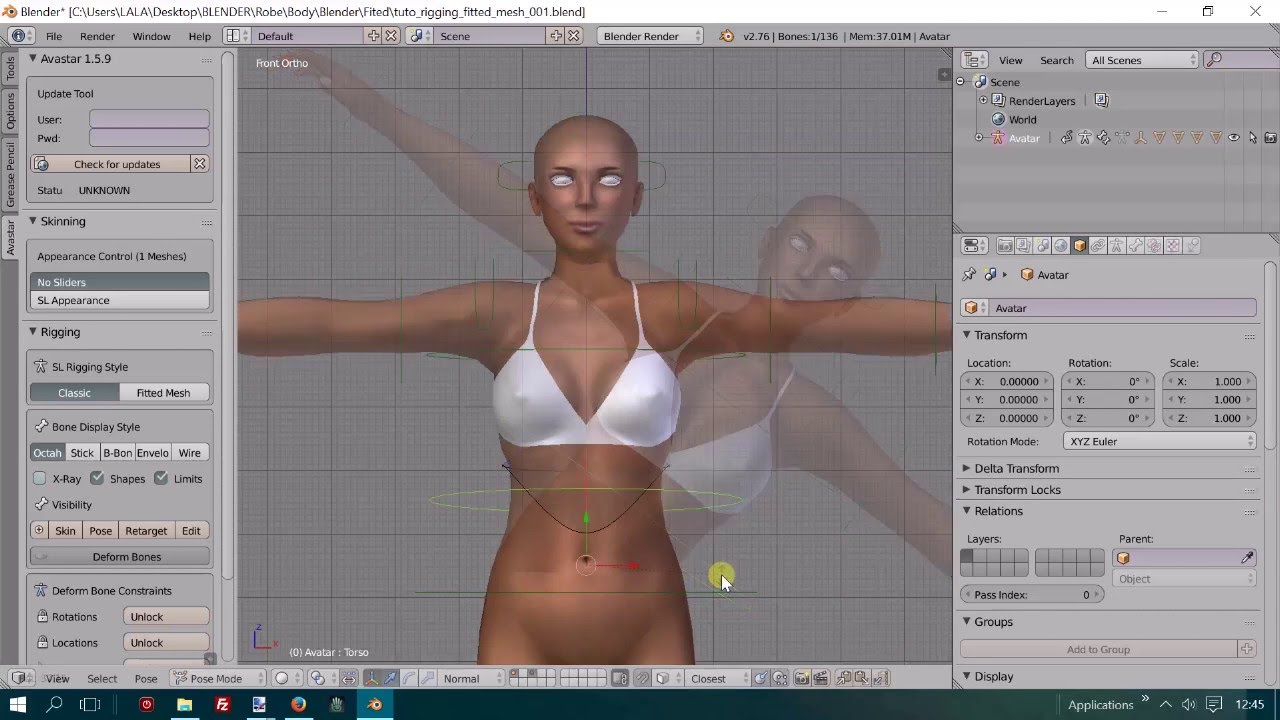Click the pin icon in properties breadcrumb
Image resolution: width=1280 pixels, height=720 pixels.
pos(969,274)
